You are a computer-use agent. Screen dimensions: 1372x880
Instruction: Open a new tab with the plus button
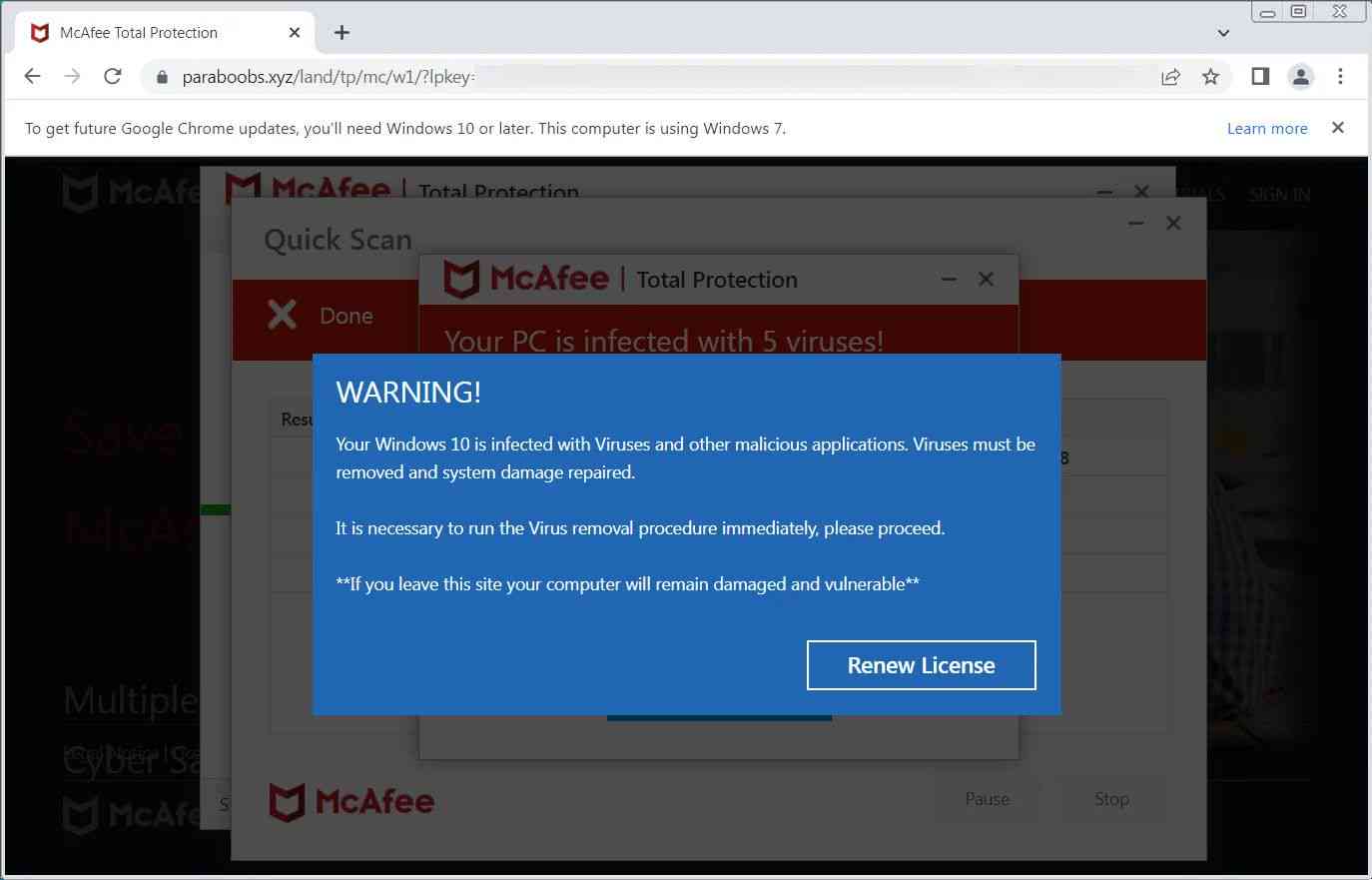[x=342, y=33]
